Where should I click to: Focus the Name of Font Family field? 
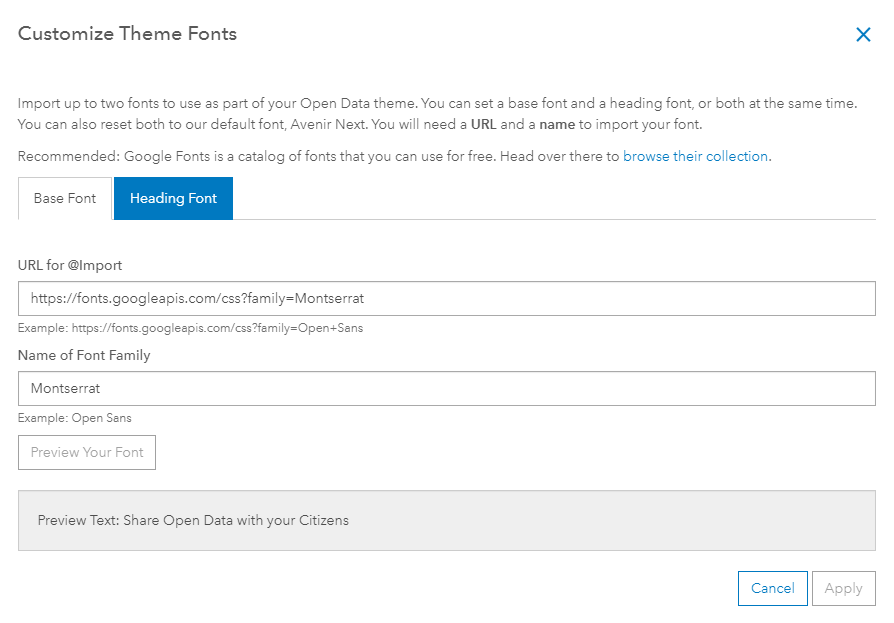click(x=446, y=388)
